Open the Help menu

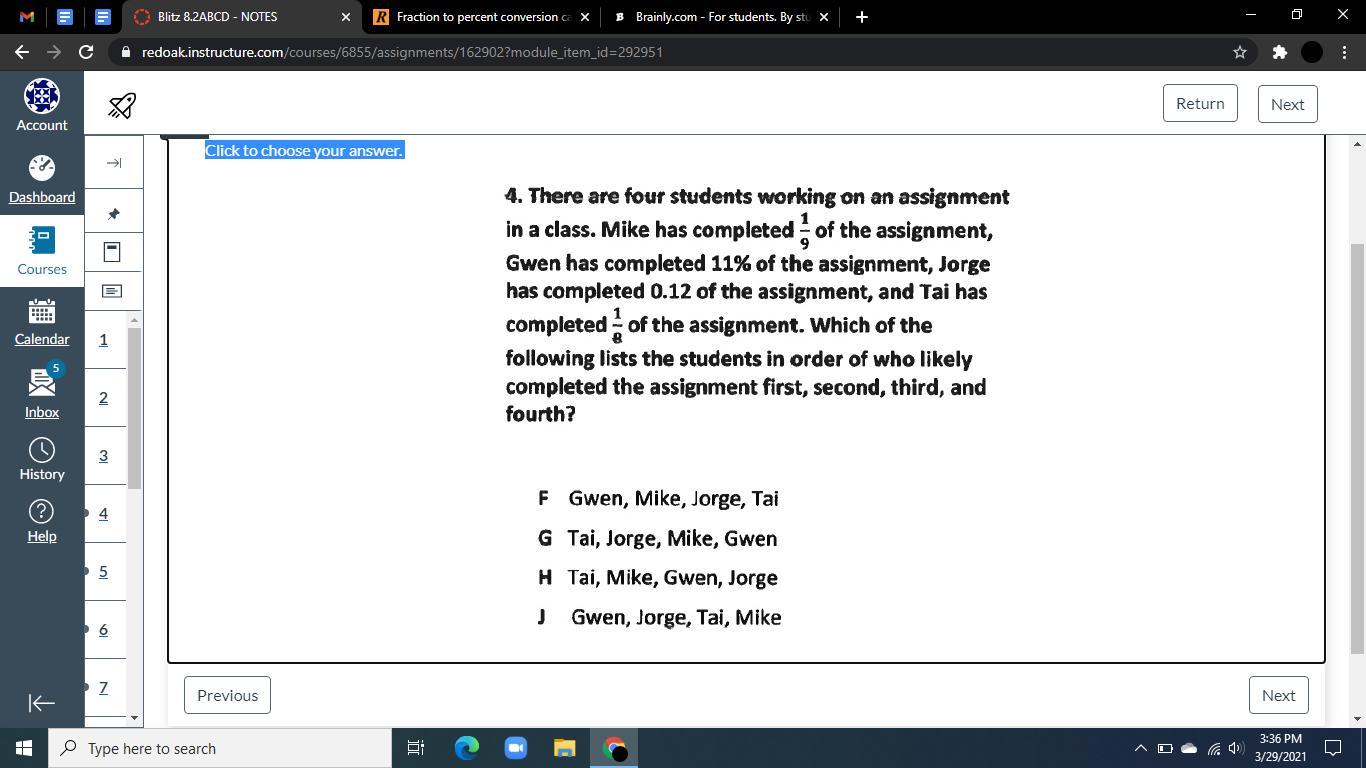click(42, 521)
